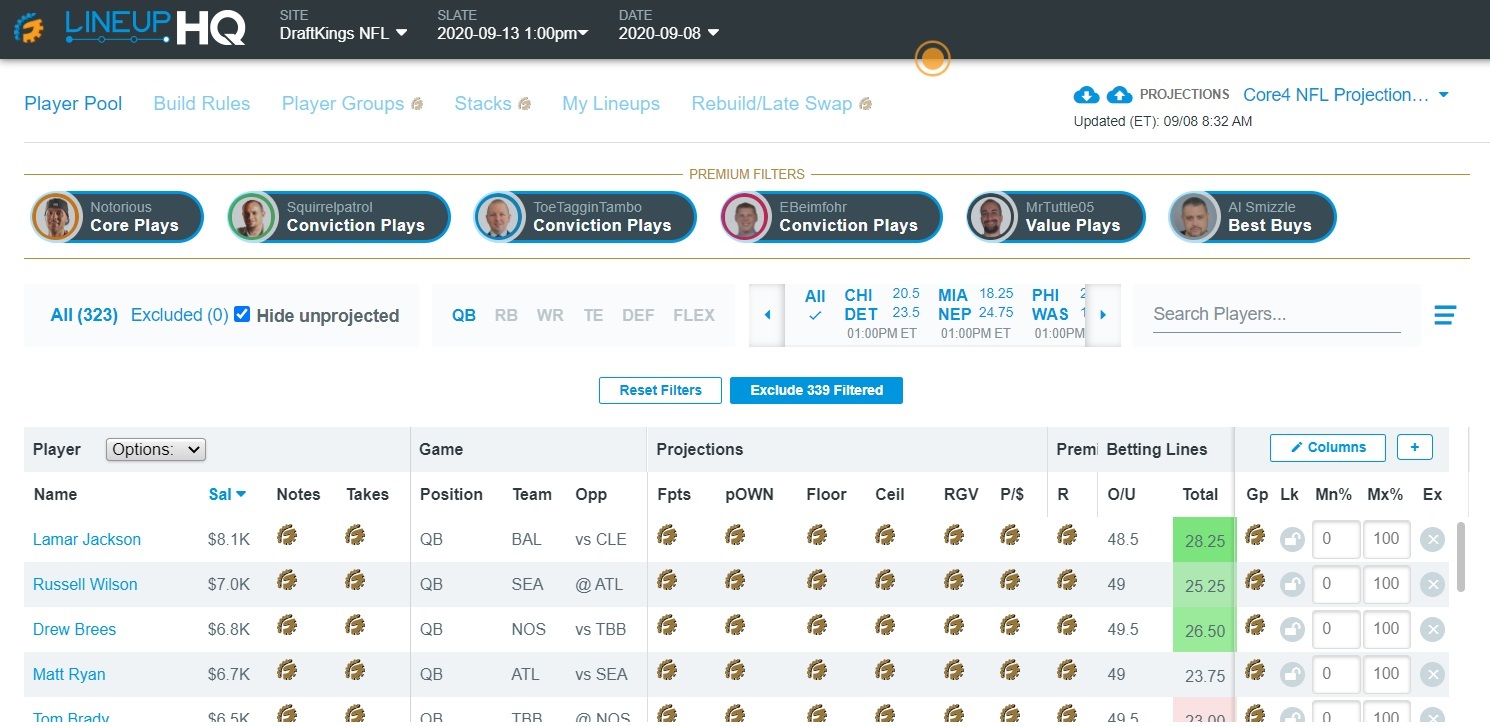Select the CHI DET game filter
The width and height of the screenshot is (1490, 726).
(882, 314)
